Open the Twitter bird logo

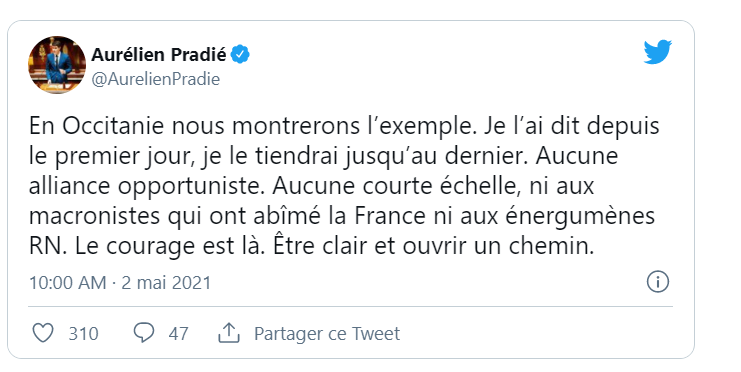click(x=657, y=52)
